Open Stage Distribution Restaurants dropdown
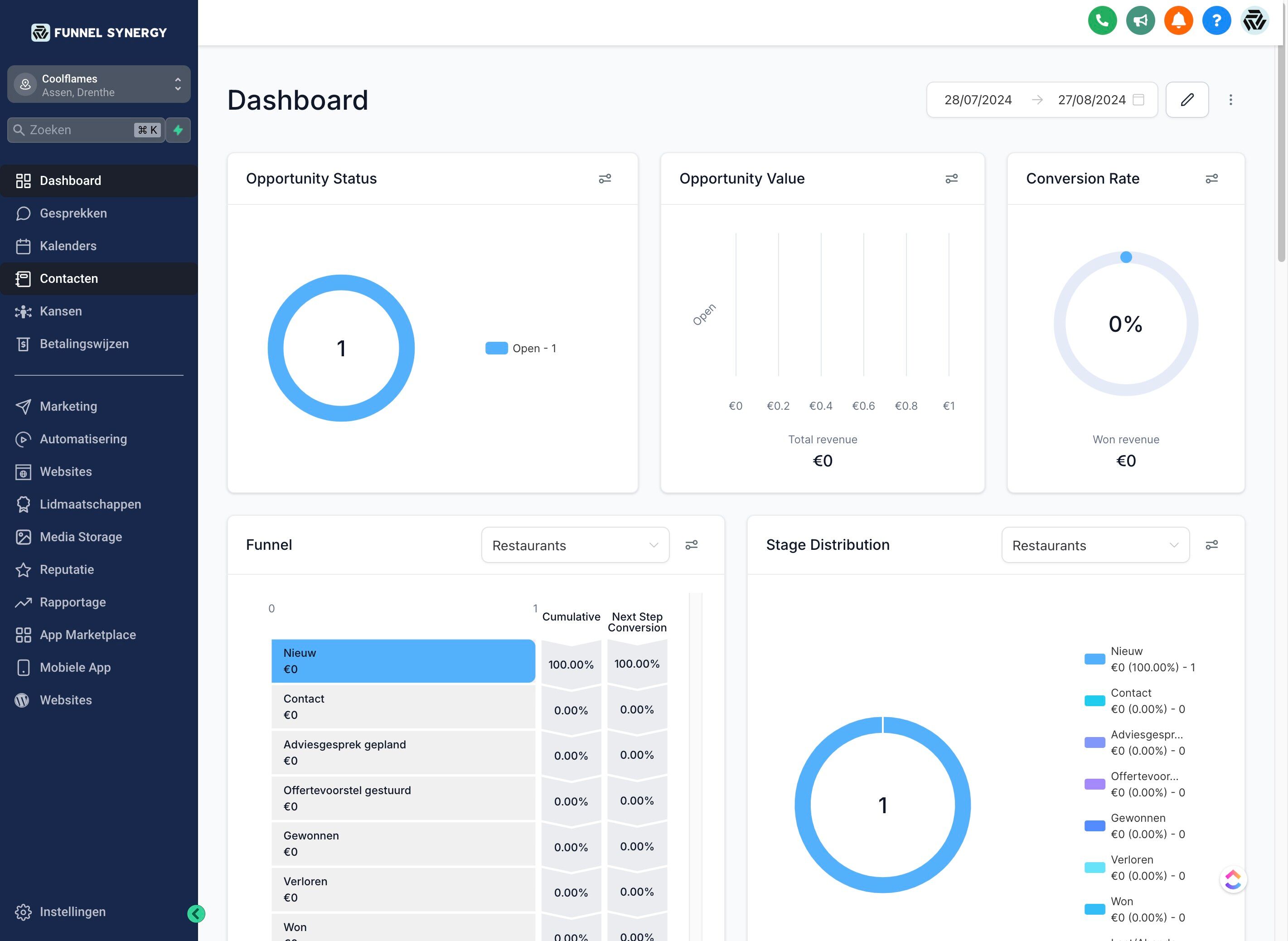Image resolution: width=1288 pixels, height=941 pixels. [x=1094, y=545]
